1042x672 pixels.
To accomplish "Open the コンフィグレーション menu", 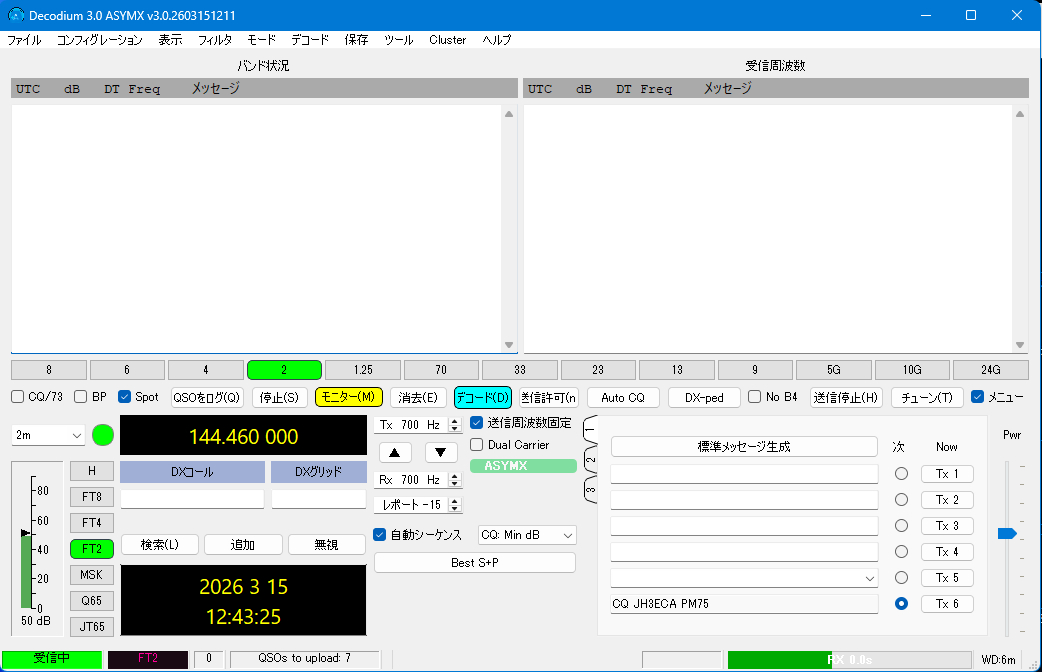I will tap(99, 40).
